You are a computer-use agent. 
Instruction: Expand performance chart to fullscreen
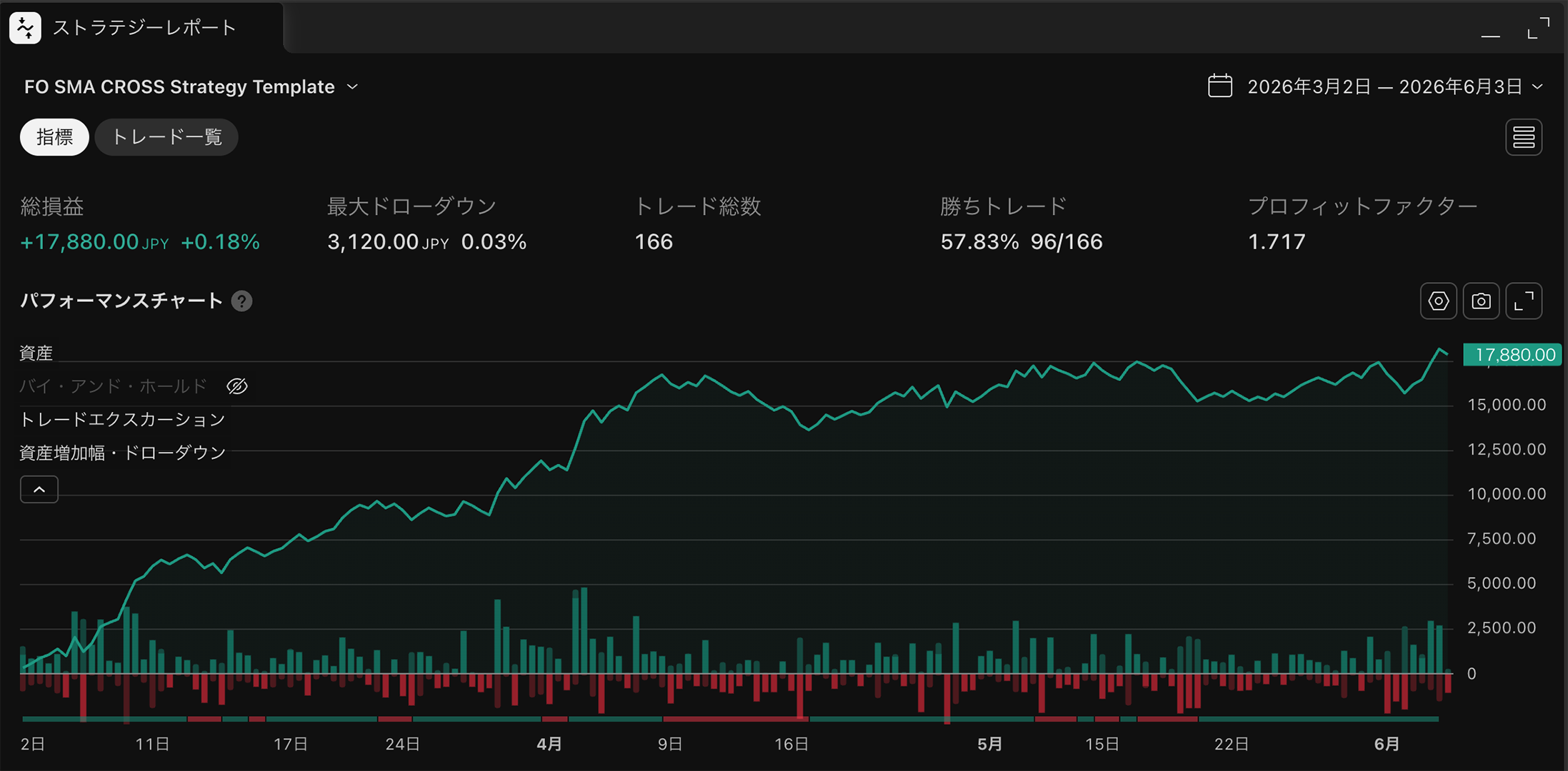point(1524,301)
